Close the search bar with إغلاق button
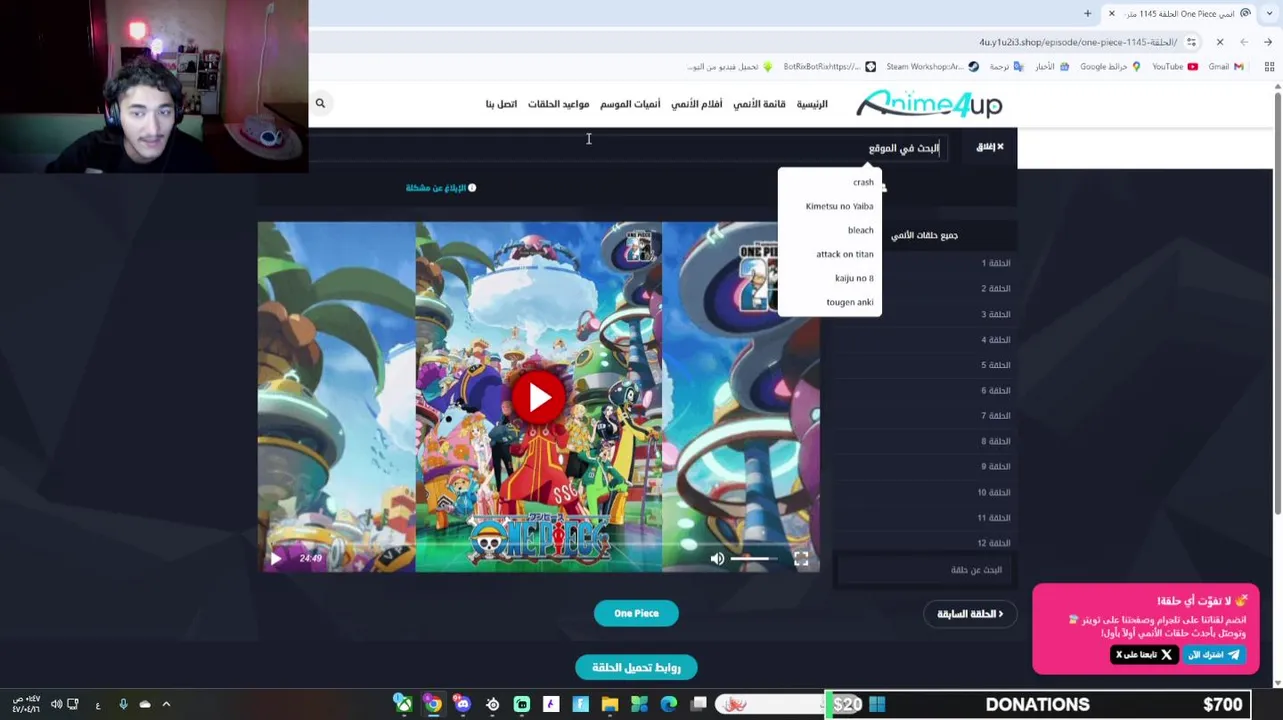The height and width of the screenshot is (720, 1283). click(x=990, y=147)
